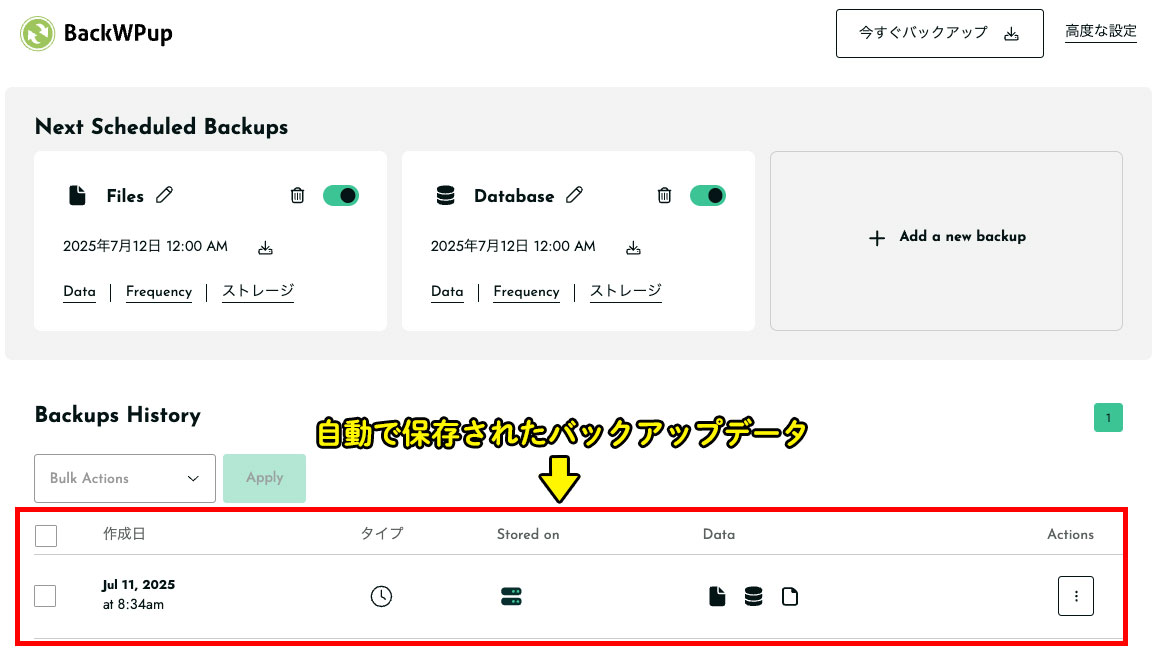The image size is (1154, 653).
Task: Click the scheduled clock type icon
Action: tap(381, 596)
